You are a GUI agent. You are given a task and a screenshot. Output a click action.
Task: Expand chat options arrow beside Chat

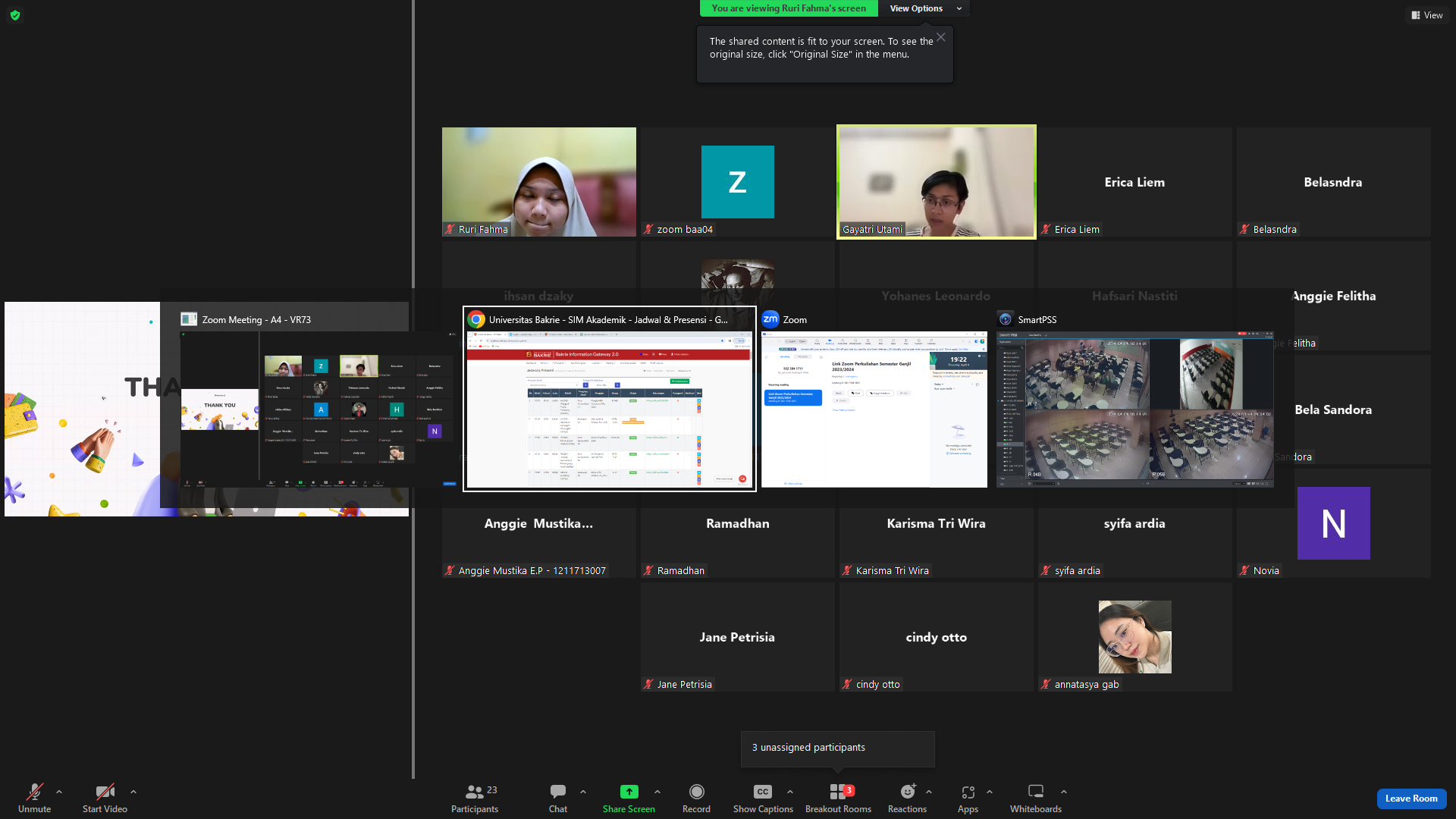[x=583, y=792]
